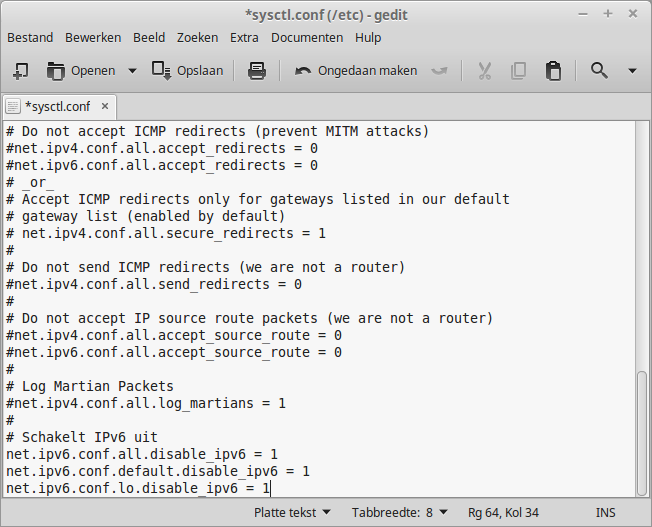Click the search magnifier icon
Screen dimensions: 652x527
click(599, 71)
